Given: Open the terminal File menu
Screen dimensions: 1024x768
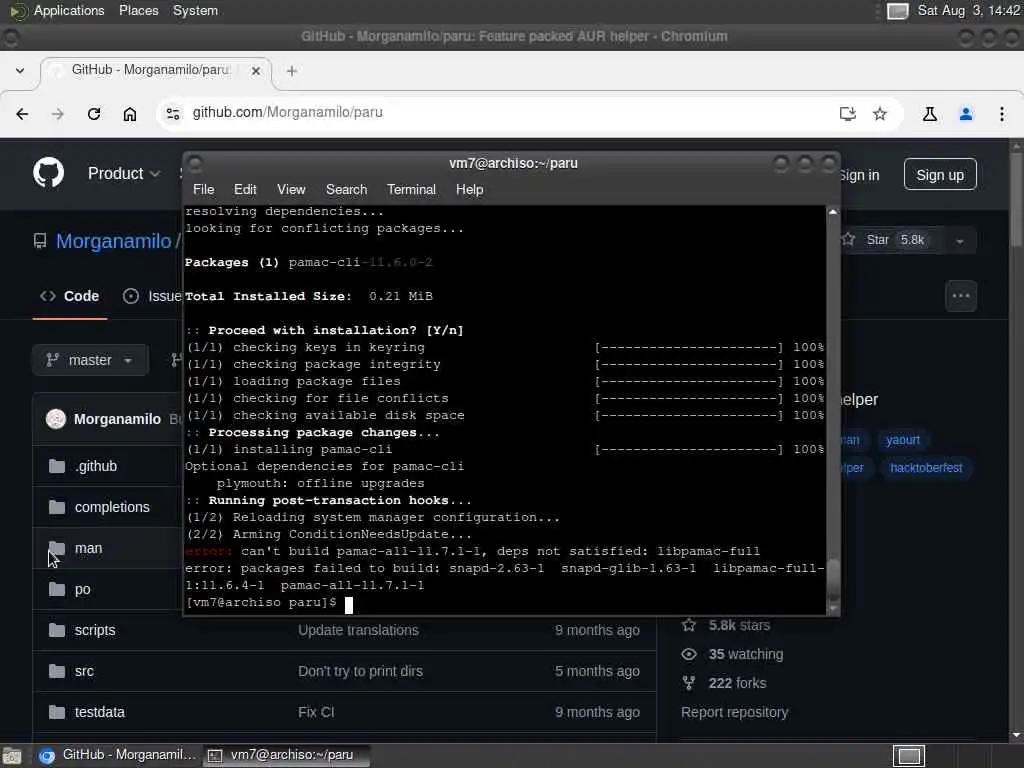Looking at the screenshot, I should click(204, 189).
